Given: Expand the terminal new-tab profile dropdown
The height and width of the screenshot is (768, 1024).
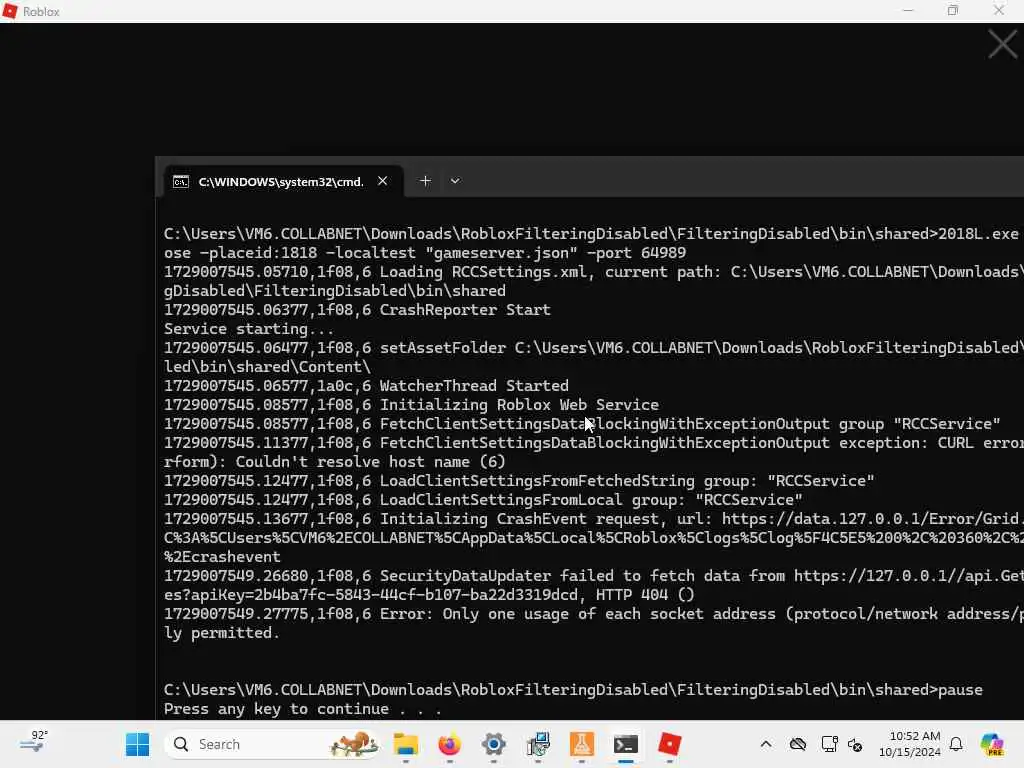Looking at the screenshot, I should click(455, 181).
